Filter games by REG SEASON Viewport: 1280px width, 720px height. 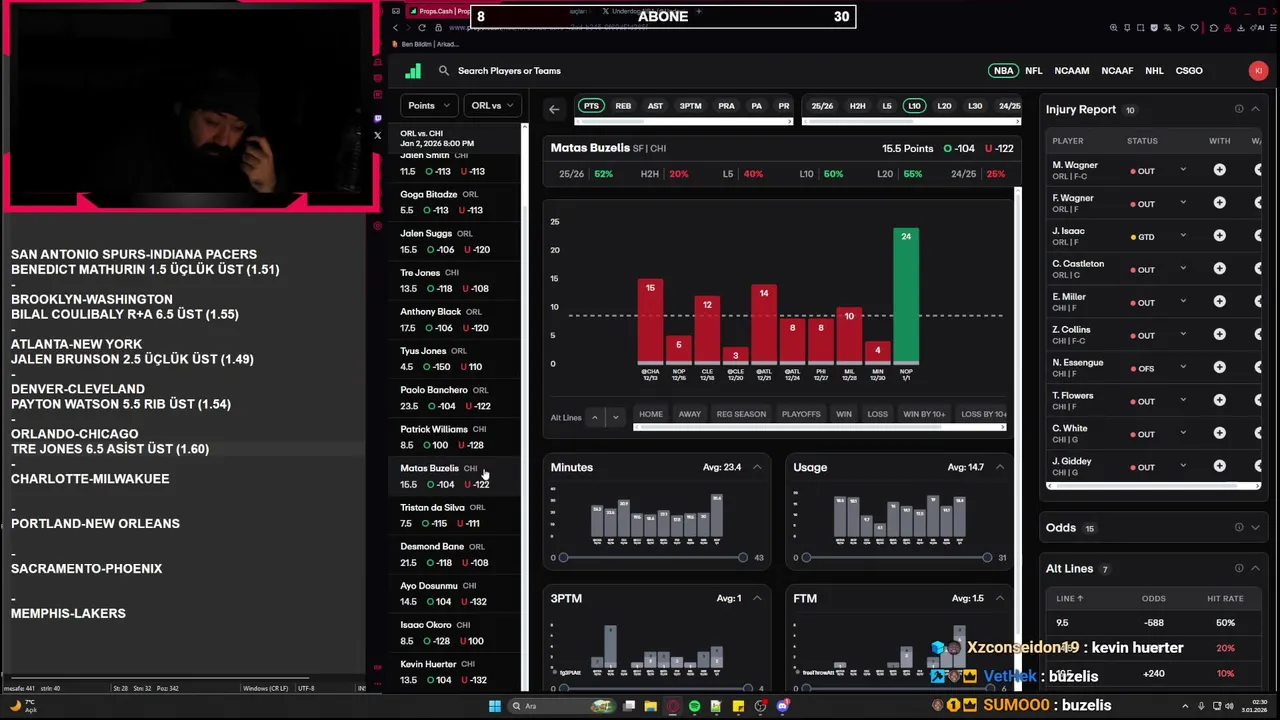click(741, 414)
